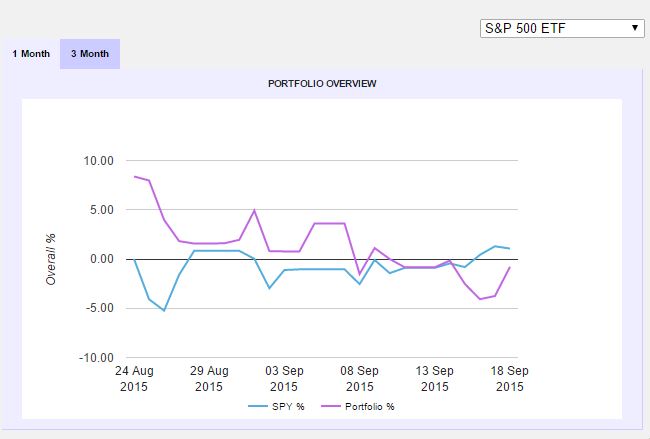The width and height of the screenshot is (650, 439).
Task: Click the SPY line's lowest point near -5
Action: tap(164, 310)
